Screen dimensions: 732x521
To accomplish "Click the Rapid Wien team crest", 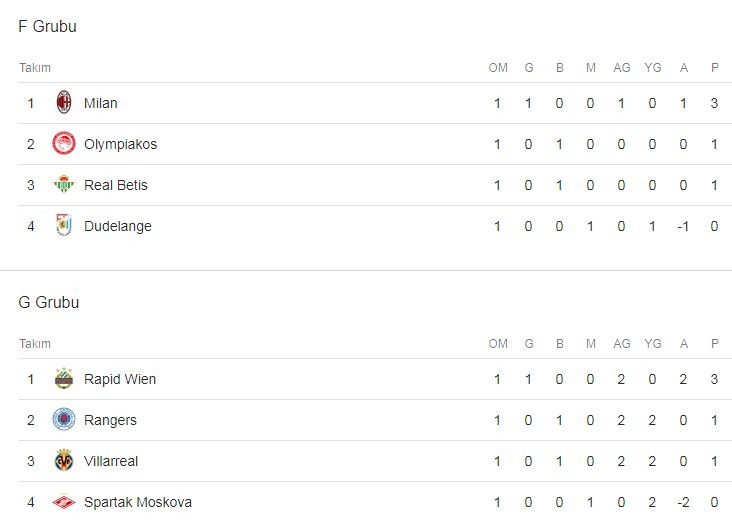I will point(64,379).
